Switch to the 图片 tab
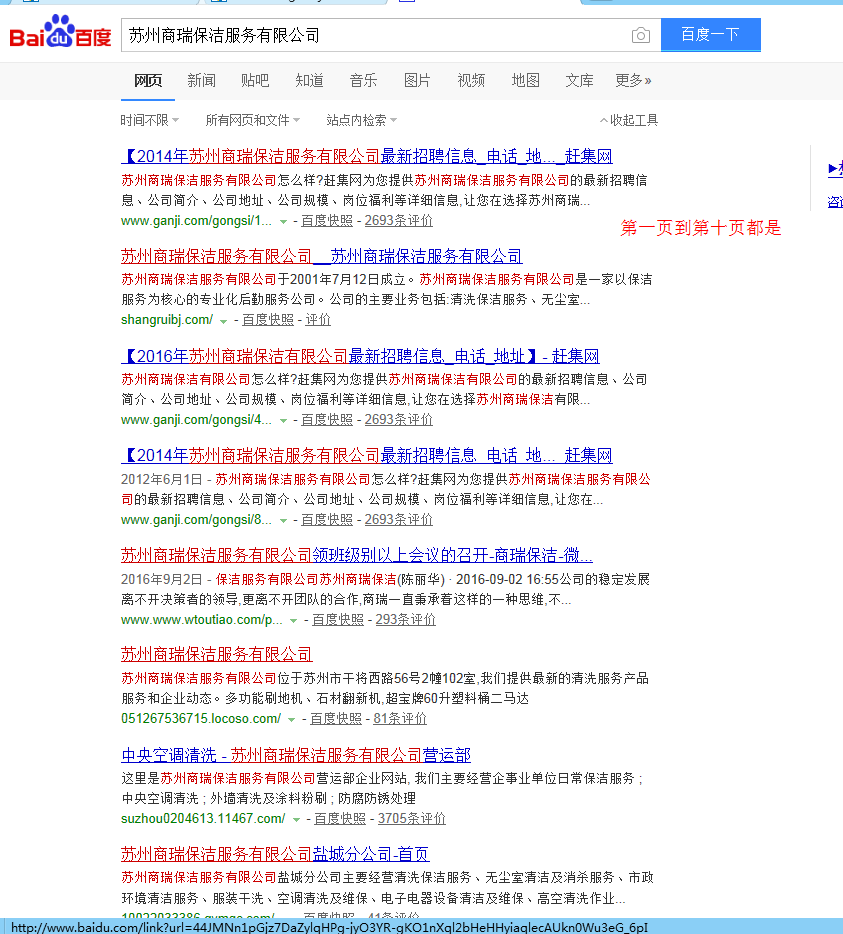 417,80
